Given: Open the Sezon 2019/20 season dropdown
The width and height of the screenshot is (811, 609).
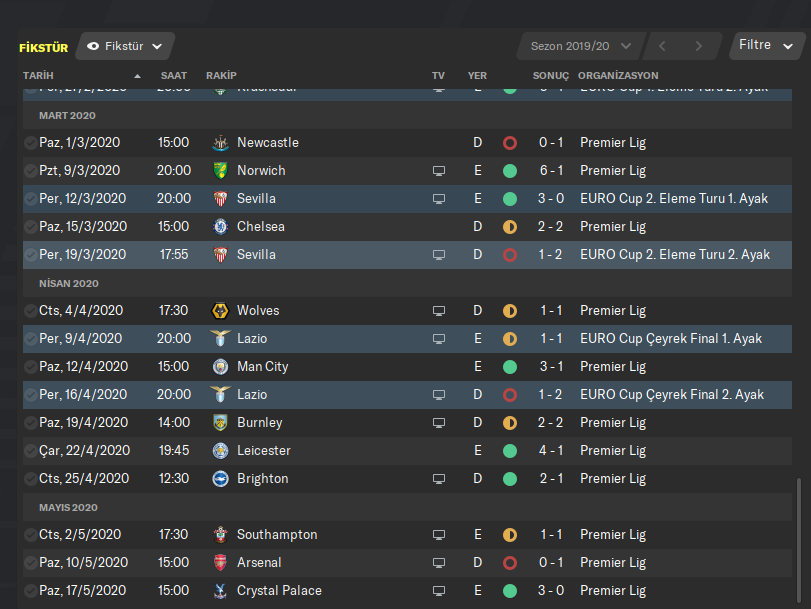Looking at the screenshot, I should pos(580,46).
